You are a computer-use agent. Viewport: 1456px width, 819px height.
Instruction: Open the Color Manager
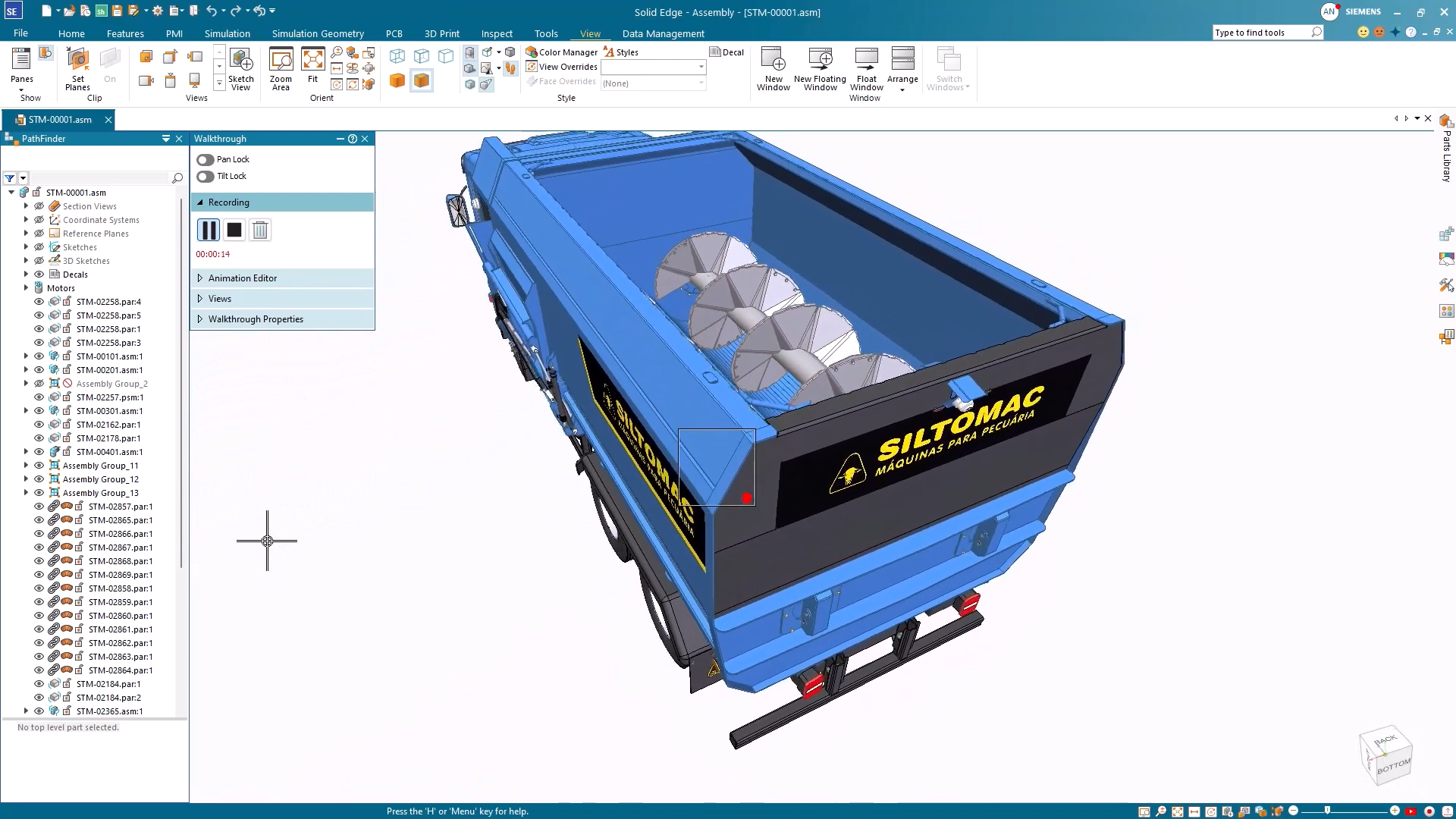pyautogui.click(x=562, y=52)
